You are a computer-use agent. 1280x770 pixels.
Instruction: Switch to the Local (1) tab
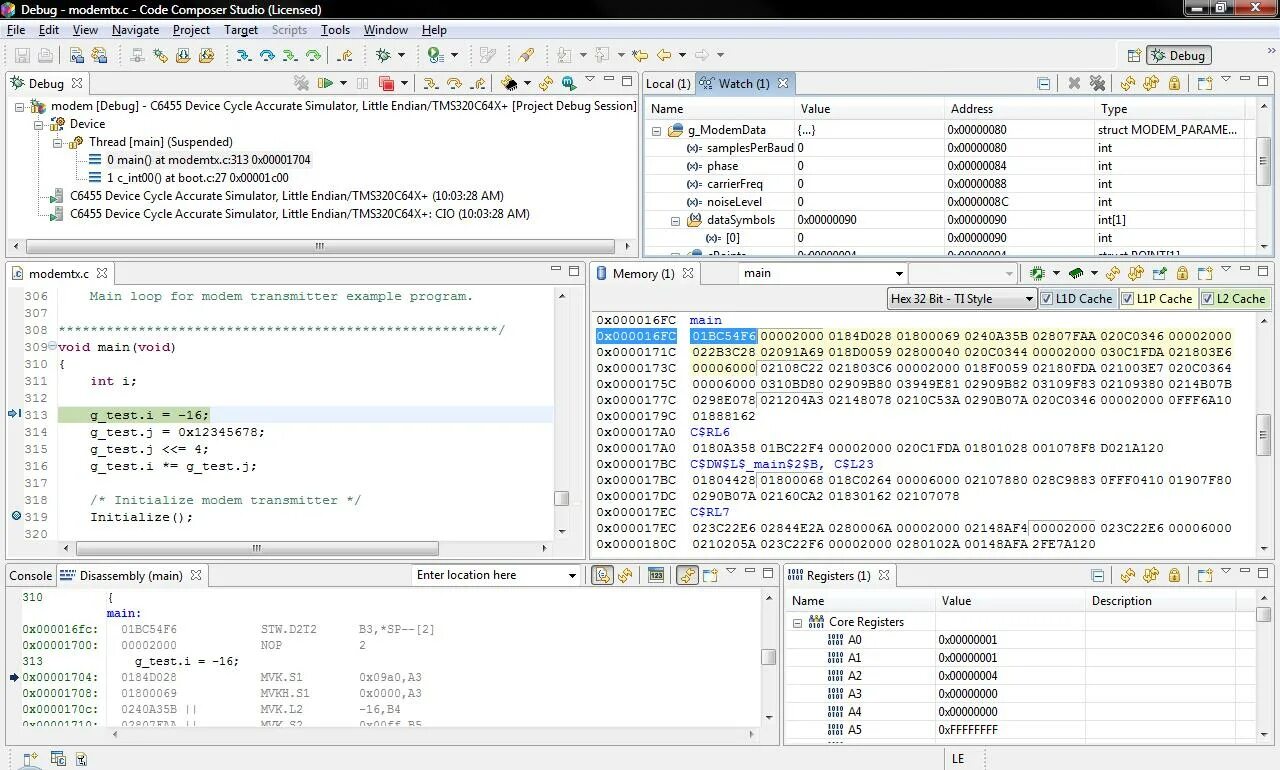667,84
